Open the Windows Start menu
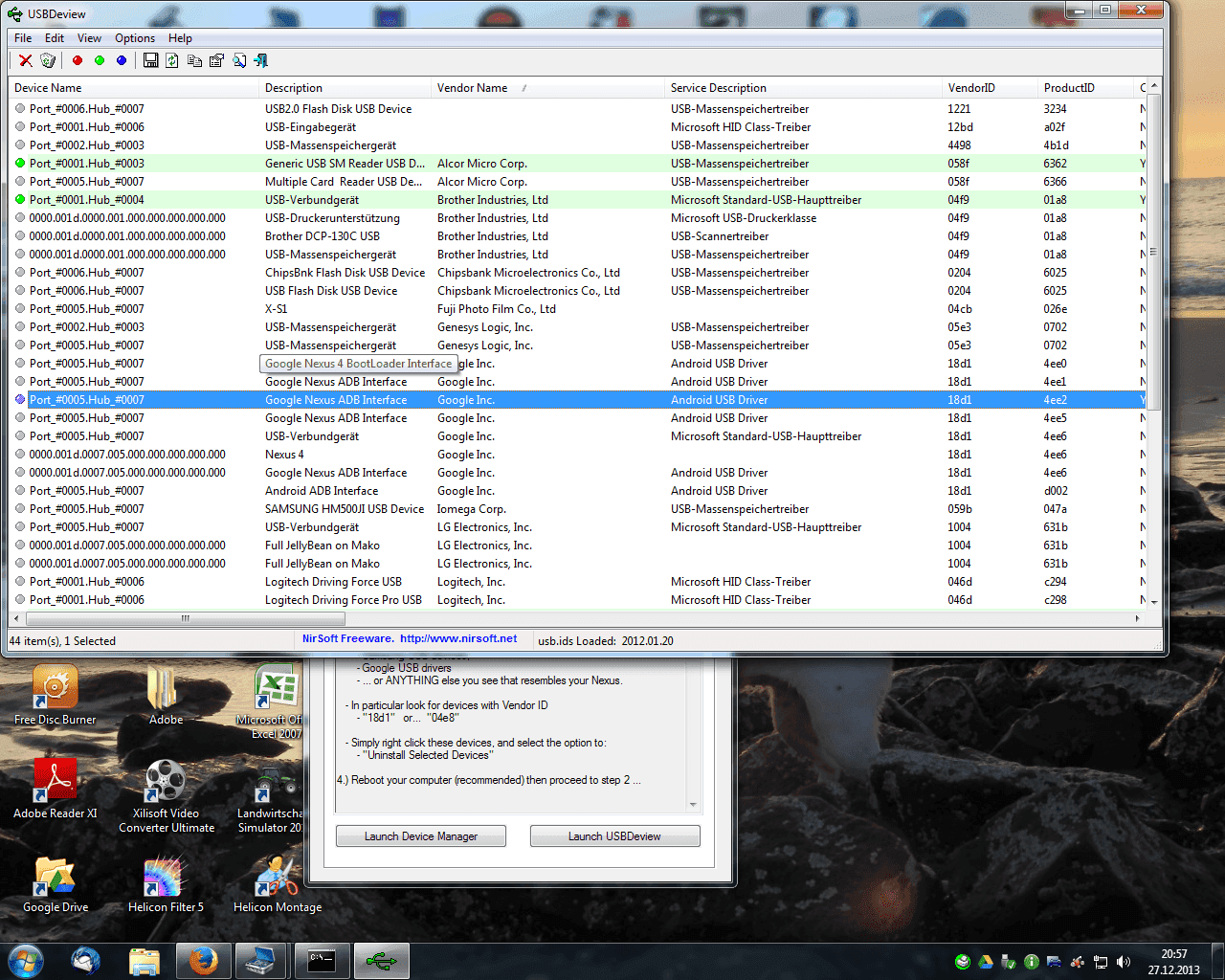 coord(26,961)
